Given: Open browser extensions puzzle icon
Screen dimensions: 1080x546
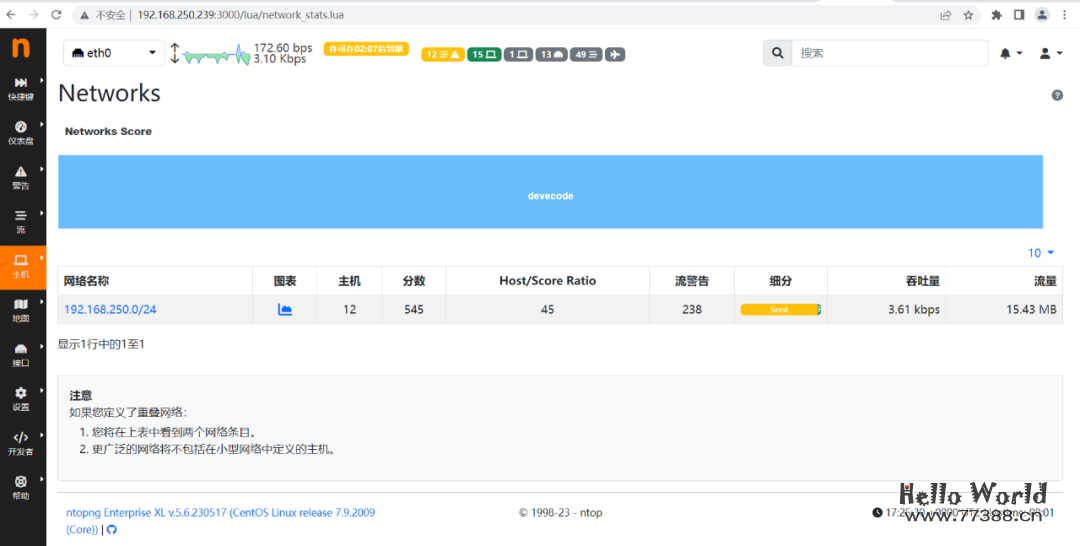Looking at the screenshot, I should [996, 14].
